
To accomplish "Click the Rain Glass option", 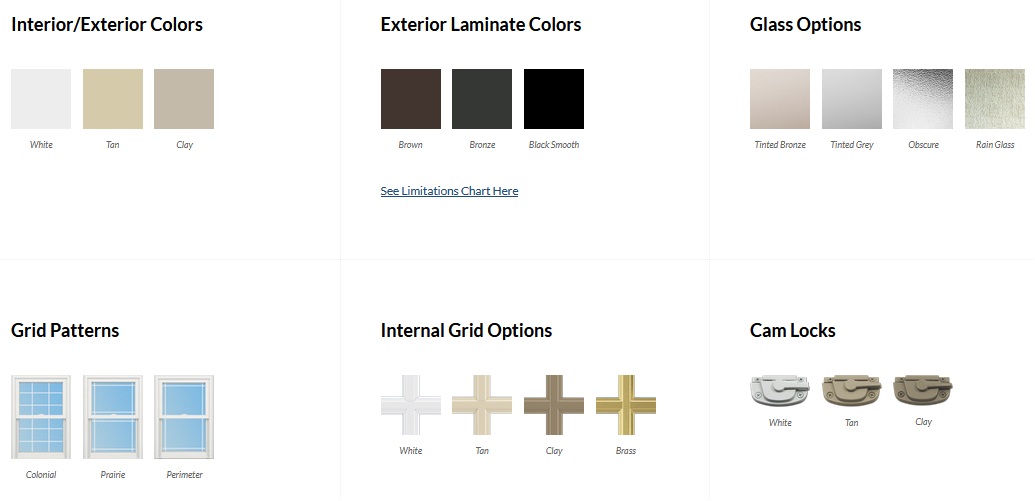I will [x=995, y=99].
